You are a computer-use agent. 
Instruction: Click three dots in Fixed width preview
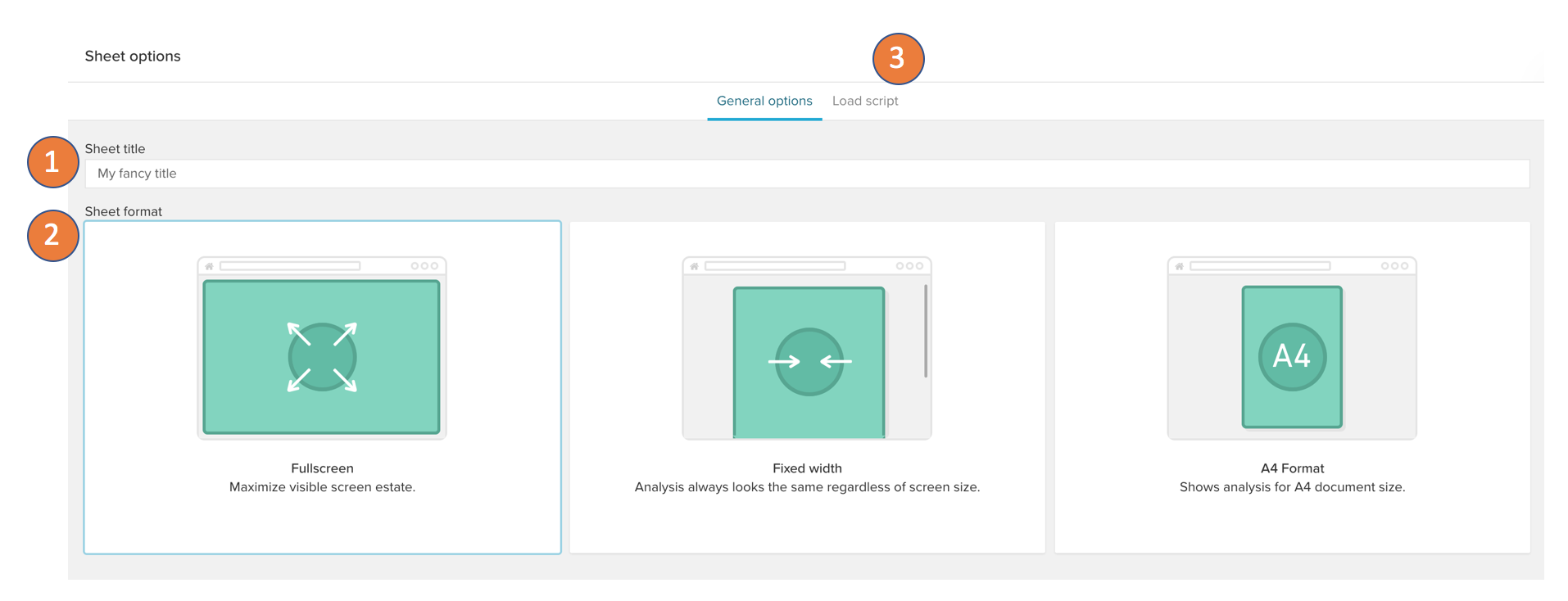[x=909, y=266]
